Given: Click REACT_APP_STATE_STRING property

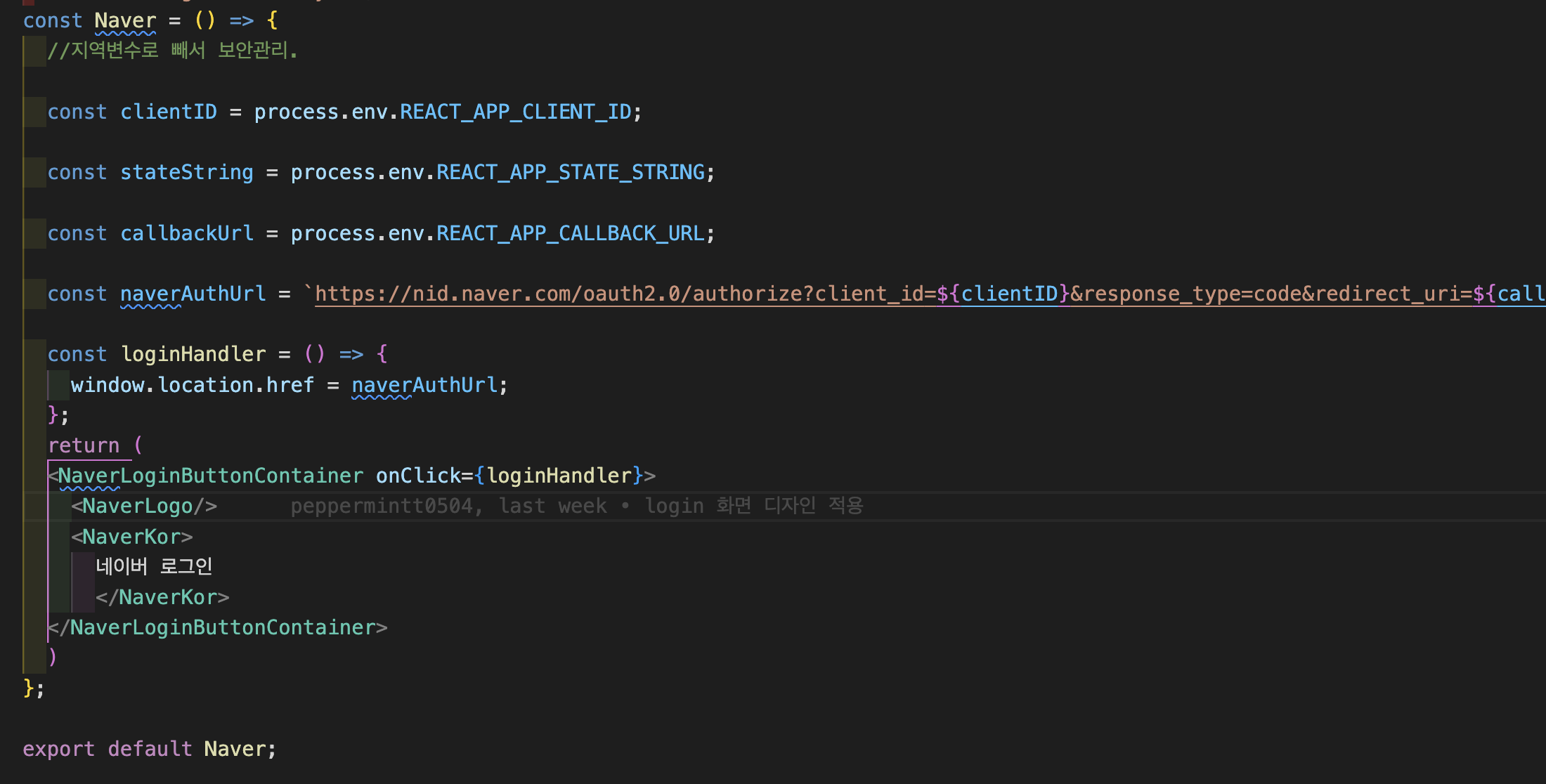Looking at the screenshot, I should [570, 173].
